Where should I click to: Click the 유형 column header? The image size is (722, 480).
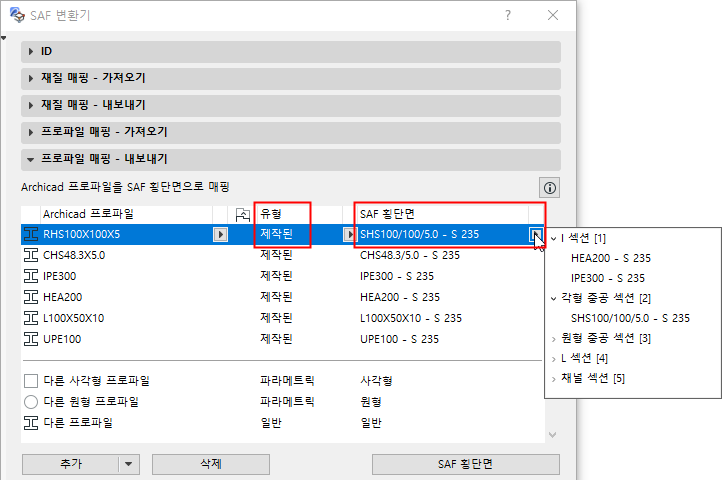pos(298,214)
